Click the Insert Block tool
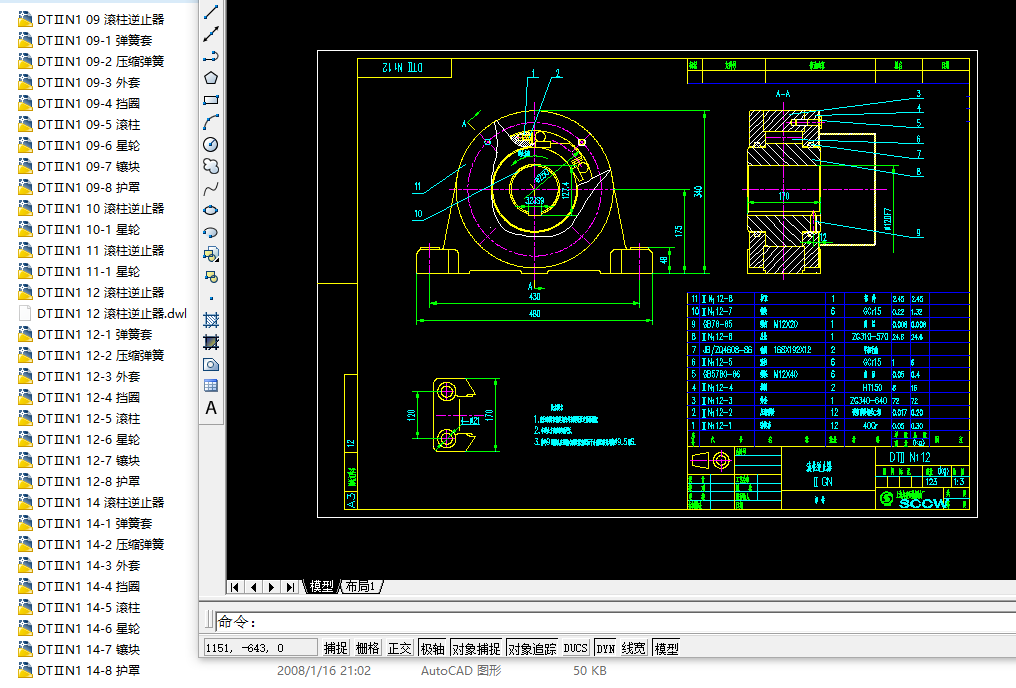 [x=211, y=255]
